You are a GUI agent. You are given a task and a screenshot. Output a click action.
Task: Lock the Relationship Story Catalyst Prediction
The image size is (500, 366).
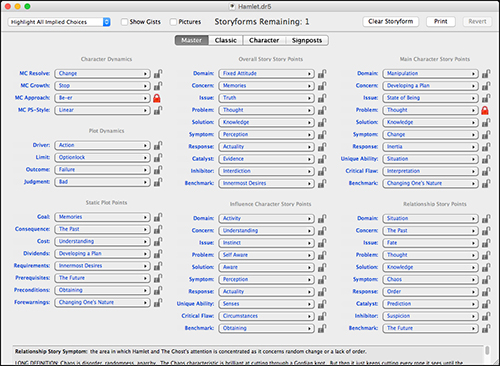coord(486,304)
